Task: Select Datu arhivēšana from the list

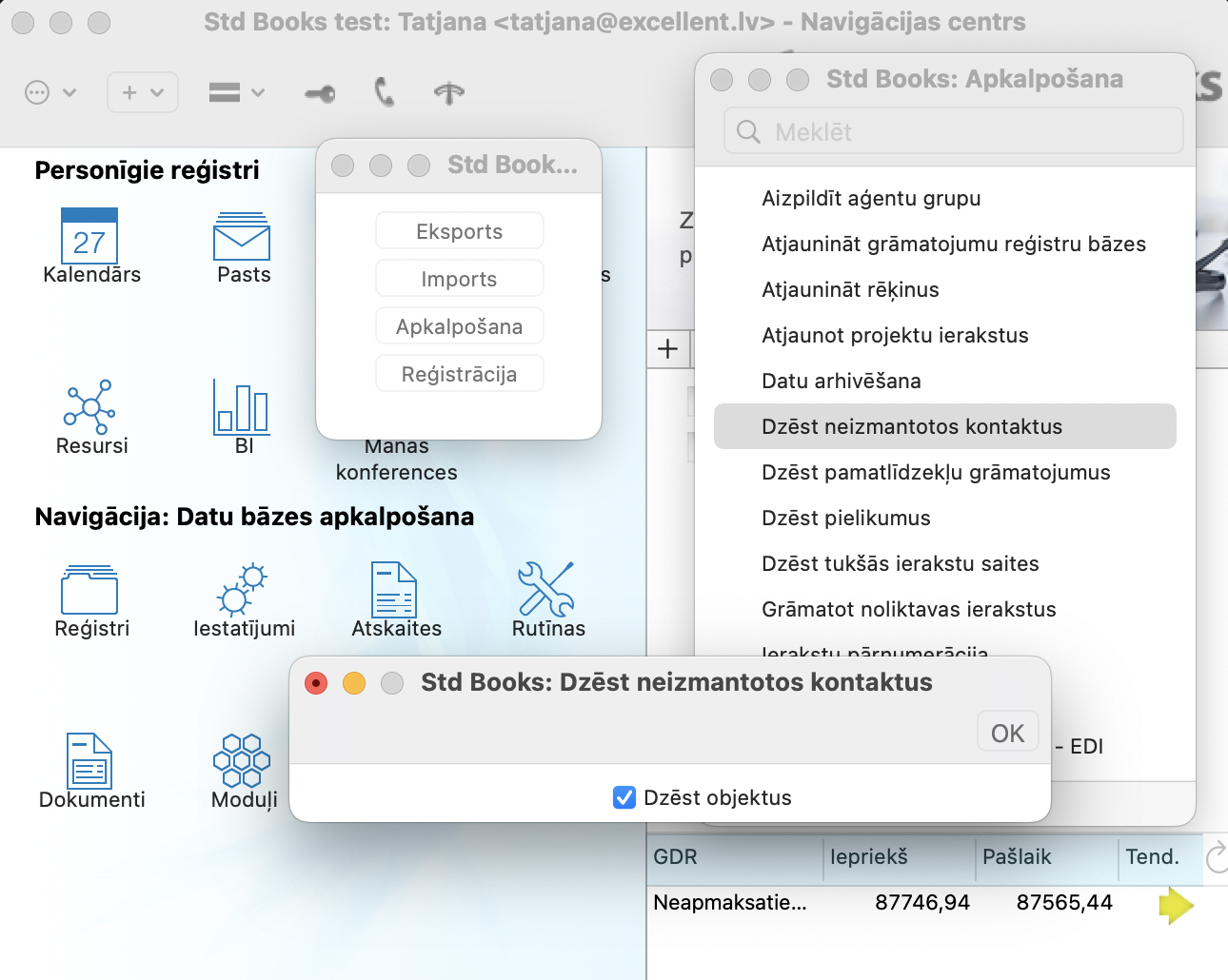Action: point(841,381)
